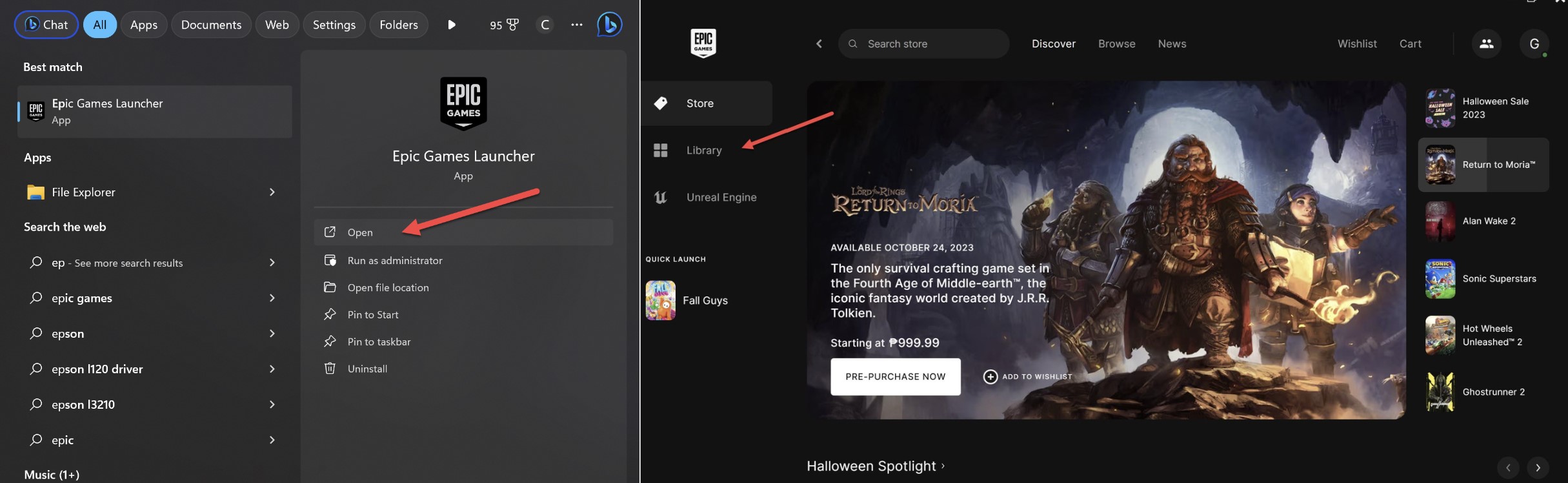This screenshot has height=483, width=1568.
Task: Go to previous Halloween Spotlight carousel page
Action: click(1508, 468)
